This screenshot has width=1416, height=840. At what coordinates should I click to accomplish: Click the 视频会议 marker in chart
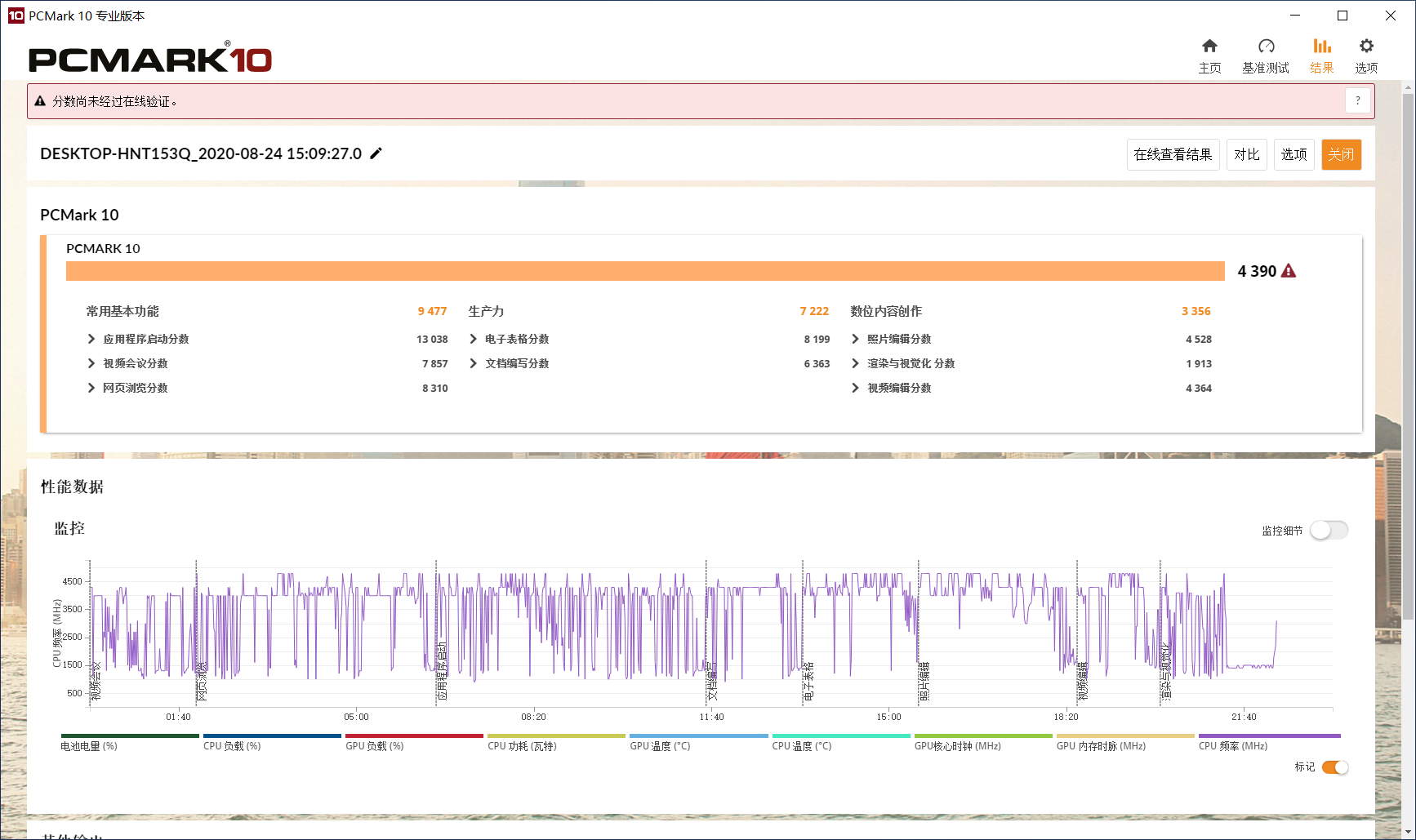pyautogui.click(x=96, y=681)
